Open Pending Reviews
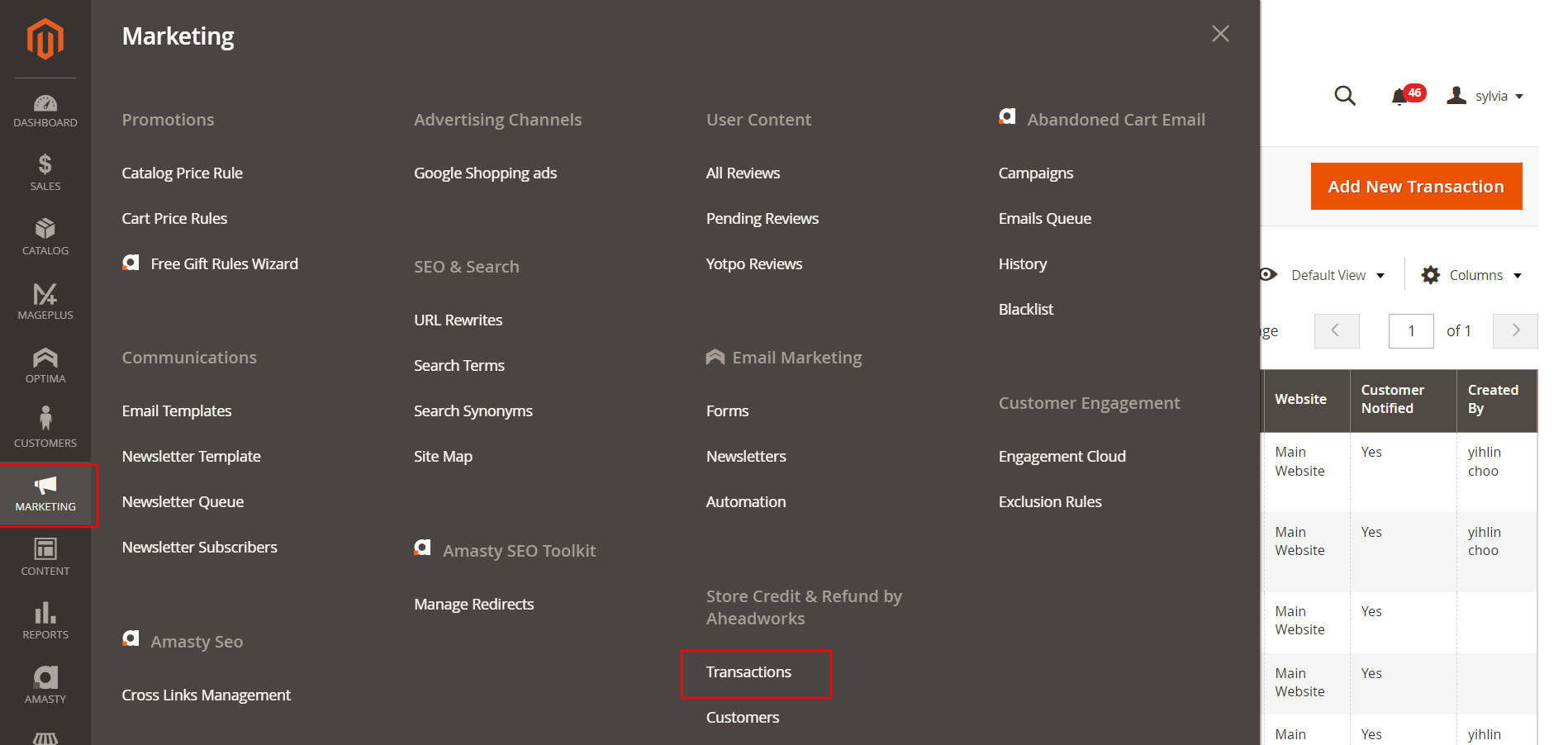Viewport: 1568px width, 745px height. point(763,219)
